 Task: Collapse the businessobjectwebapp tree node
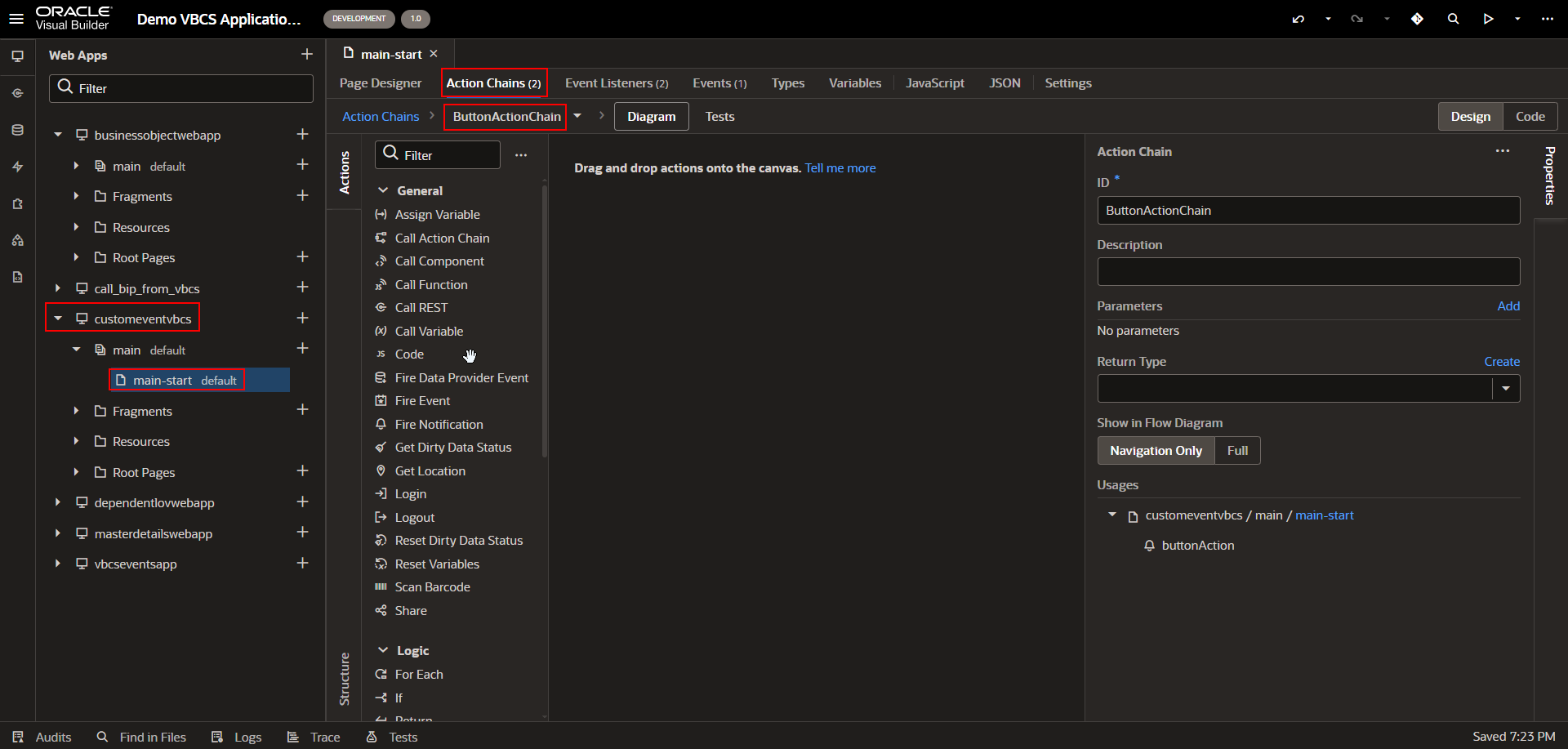tap(58, 135)
